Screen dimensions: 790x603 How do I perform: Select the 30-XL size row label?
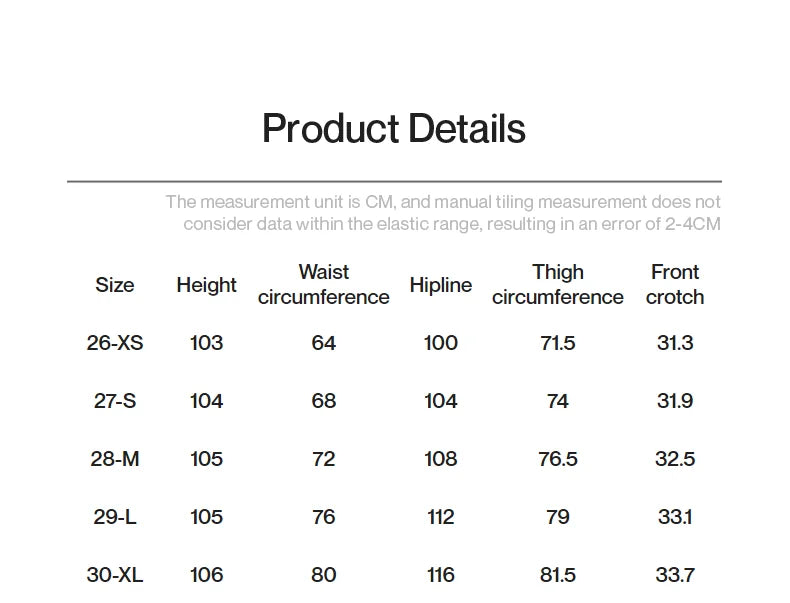coord(115,575)
